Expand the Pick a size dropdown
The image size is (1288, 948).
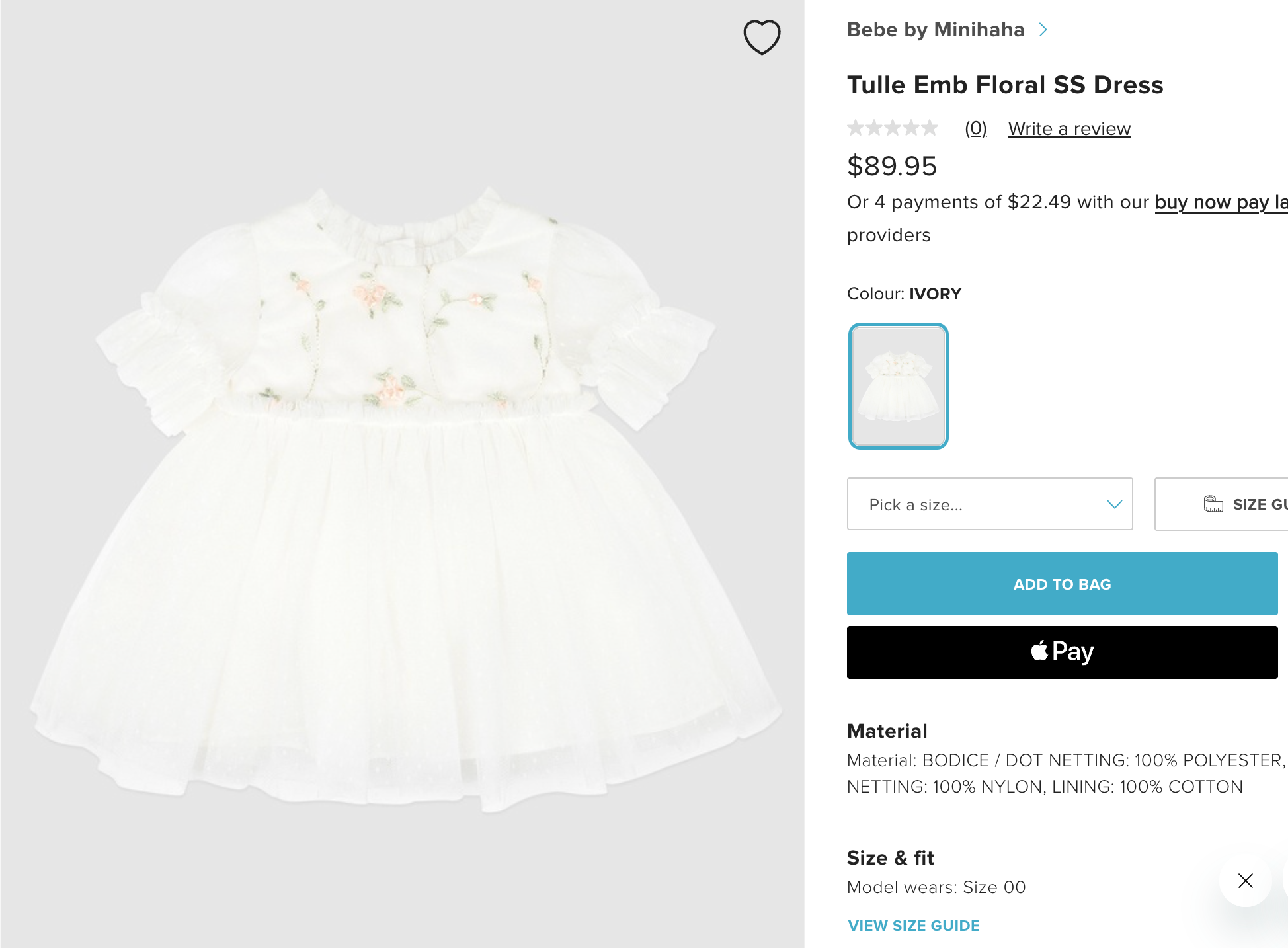tap(989, 504)
